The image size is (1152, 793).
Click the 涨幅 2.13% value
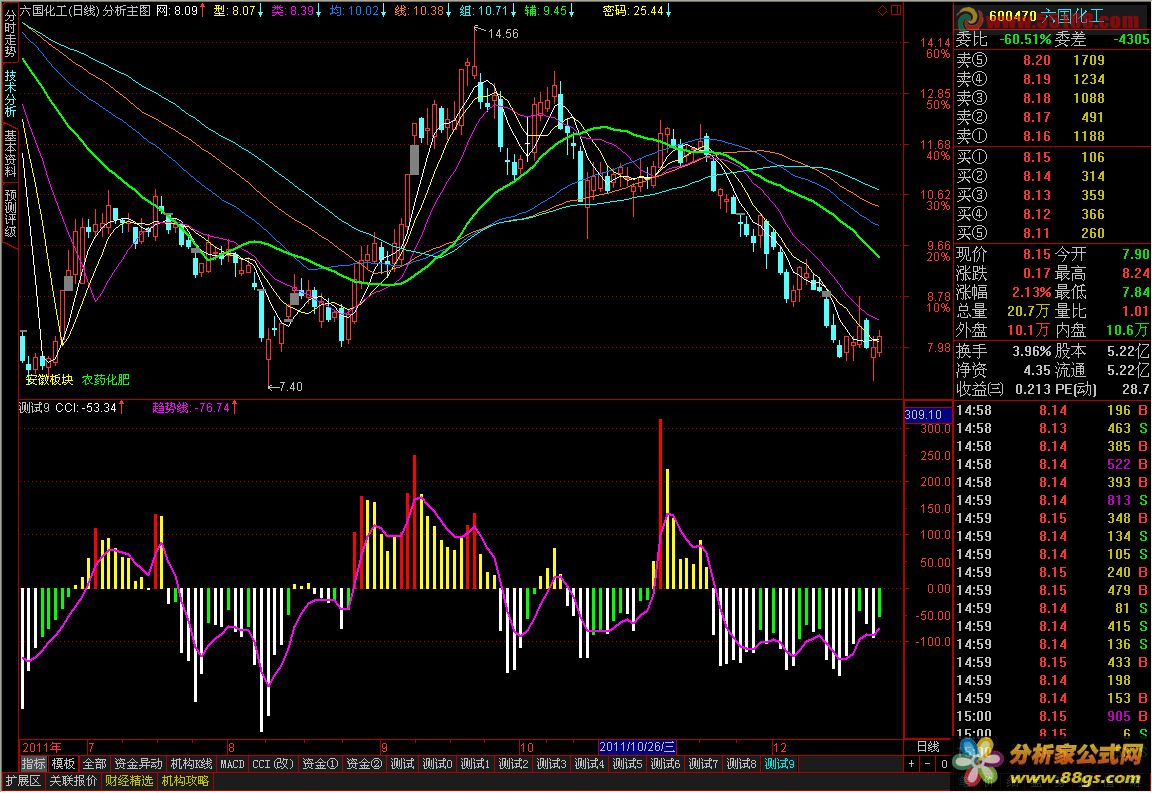(x=1032, y=293)
